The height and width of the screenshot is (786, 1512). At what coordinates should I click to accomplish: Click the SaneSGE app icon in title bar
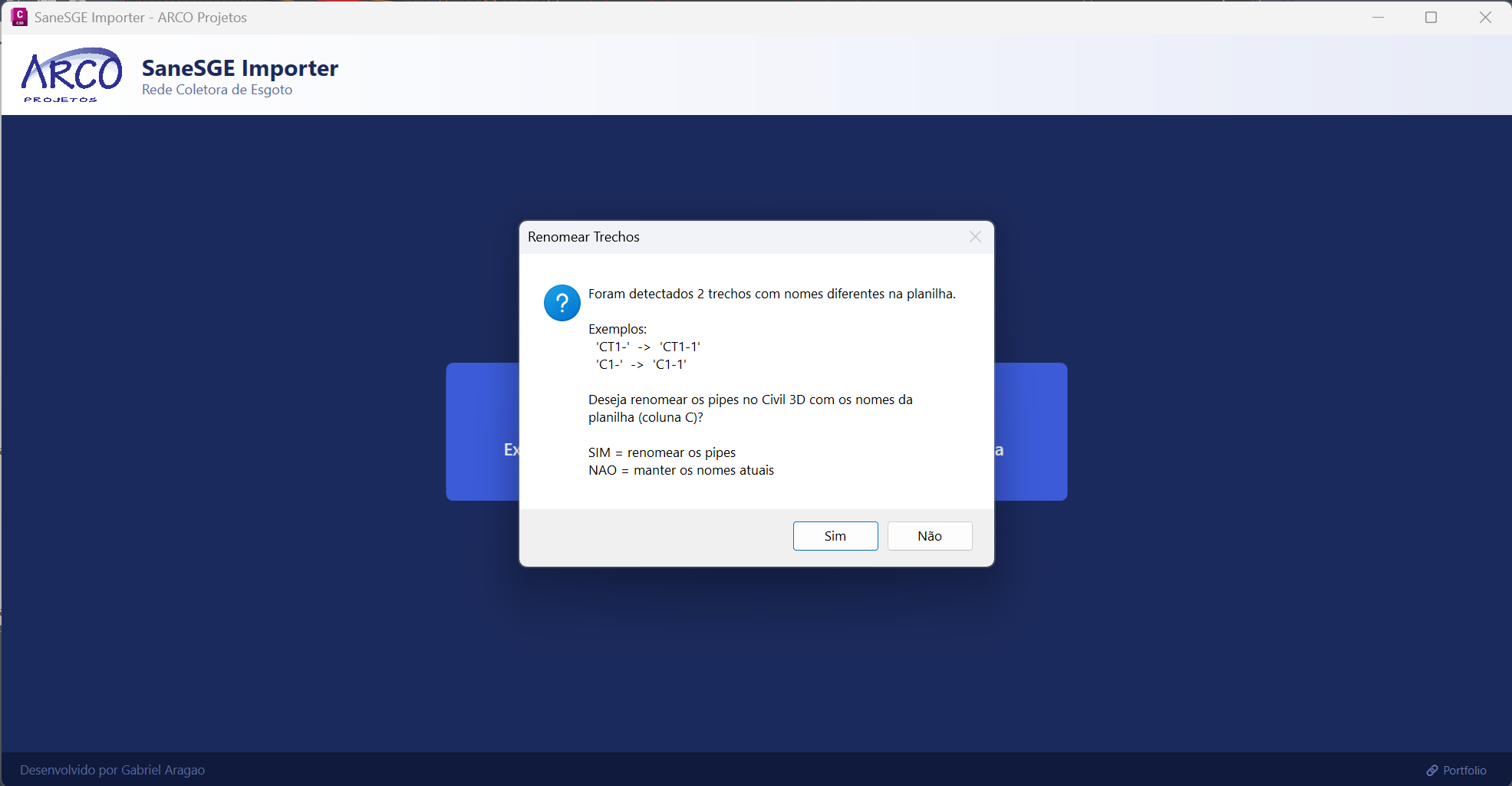pyautogui.click(x=19, y=17)
